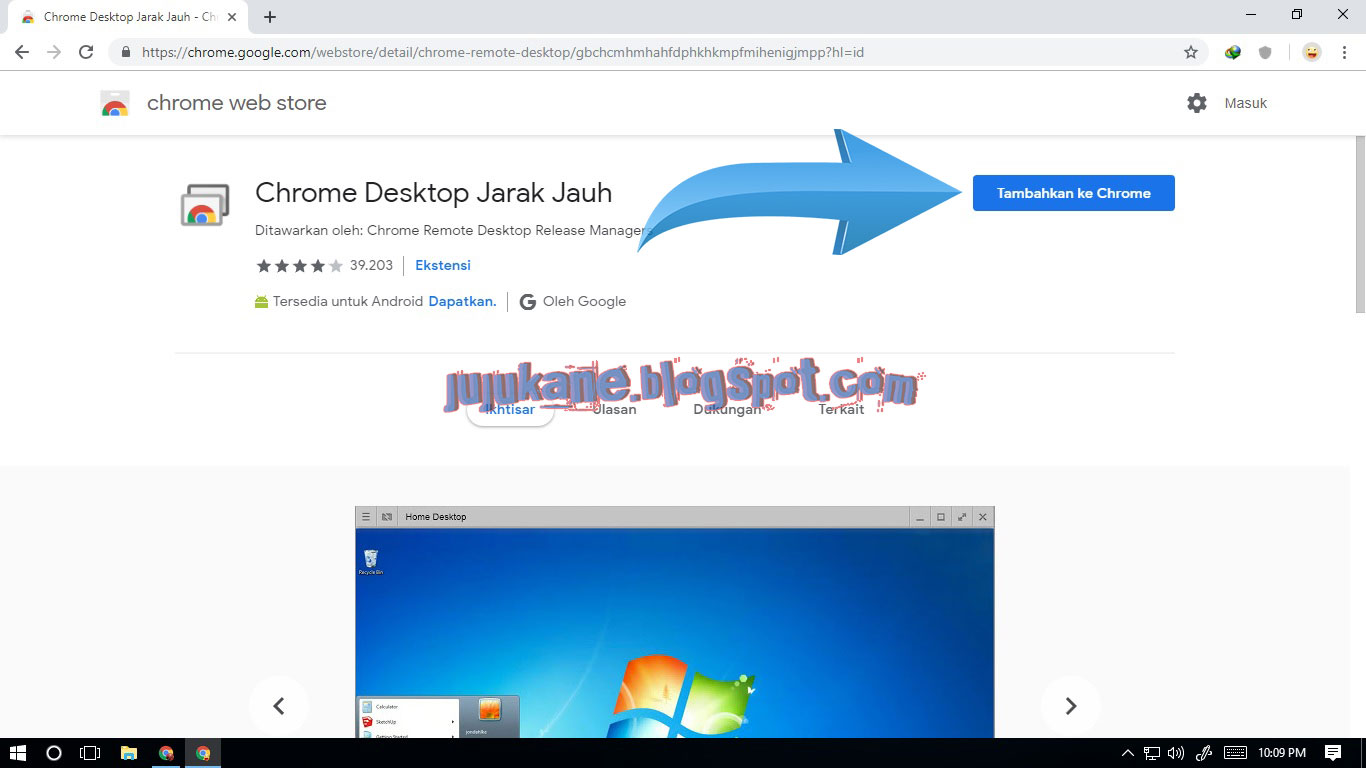The image size is (1366, 768).
Task: Click the Dapatkan link for Android
Action: tap(462, 301)
